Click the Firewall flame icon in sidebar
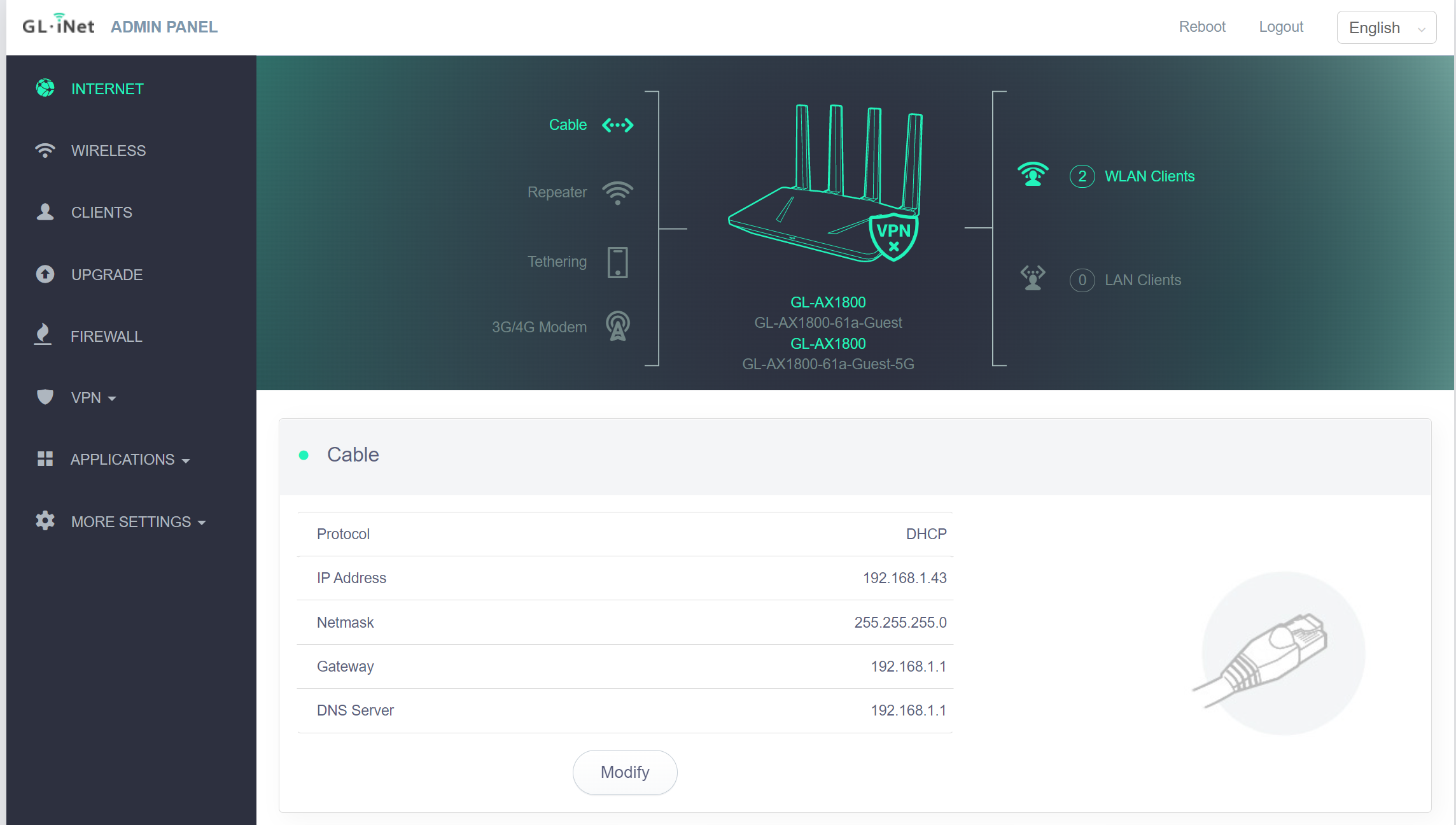Screen dimensions: 1456x825 pyautogui.click(x=43, y=335)
